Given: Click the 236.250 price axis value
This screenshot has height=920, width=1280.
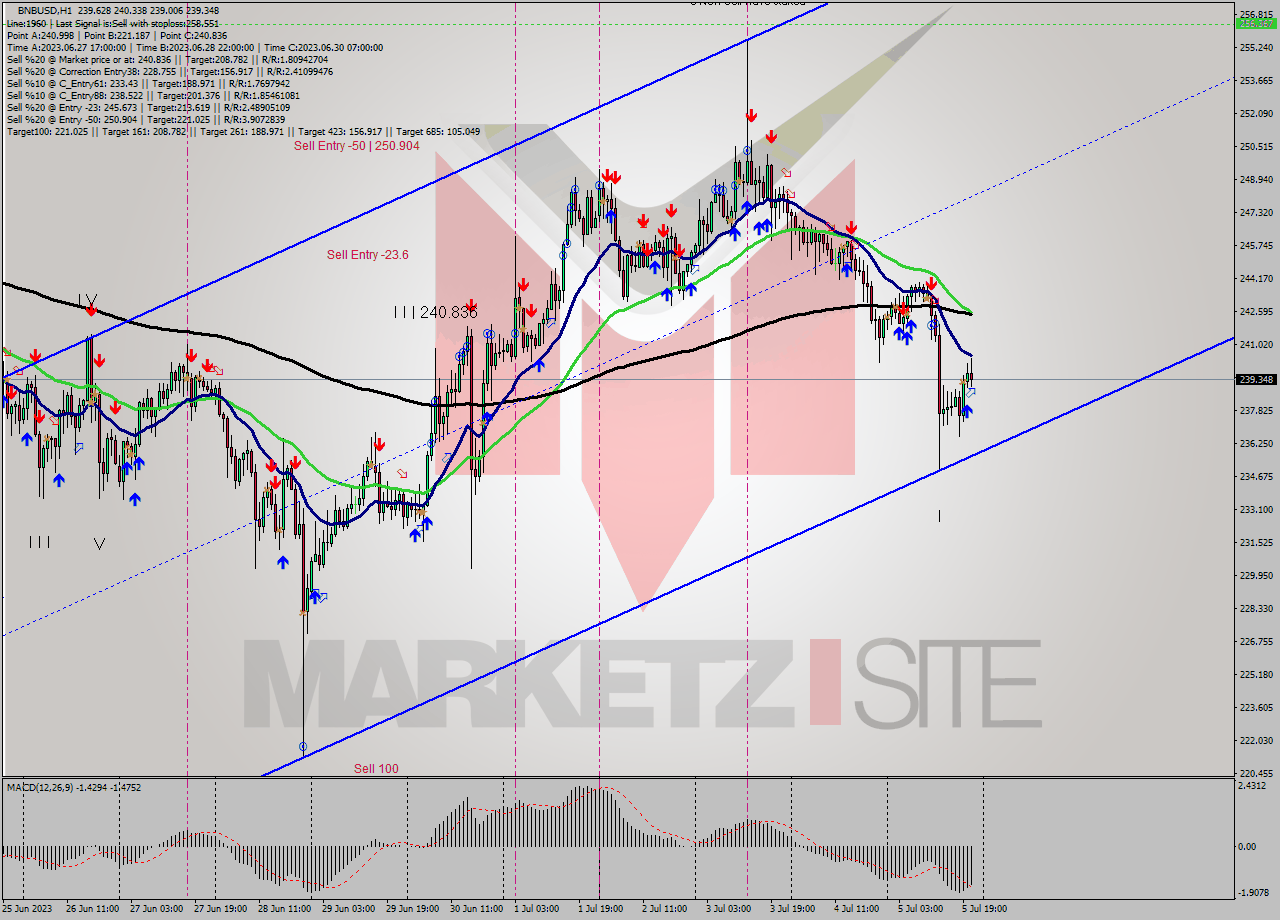Looking at the screenshot, I should tap(1256, 443).
